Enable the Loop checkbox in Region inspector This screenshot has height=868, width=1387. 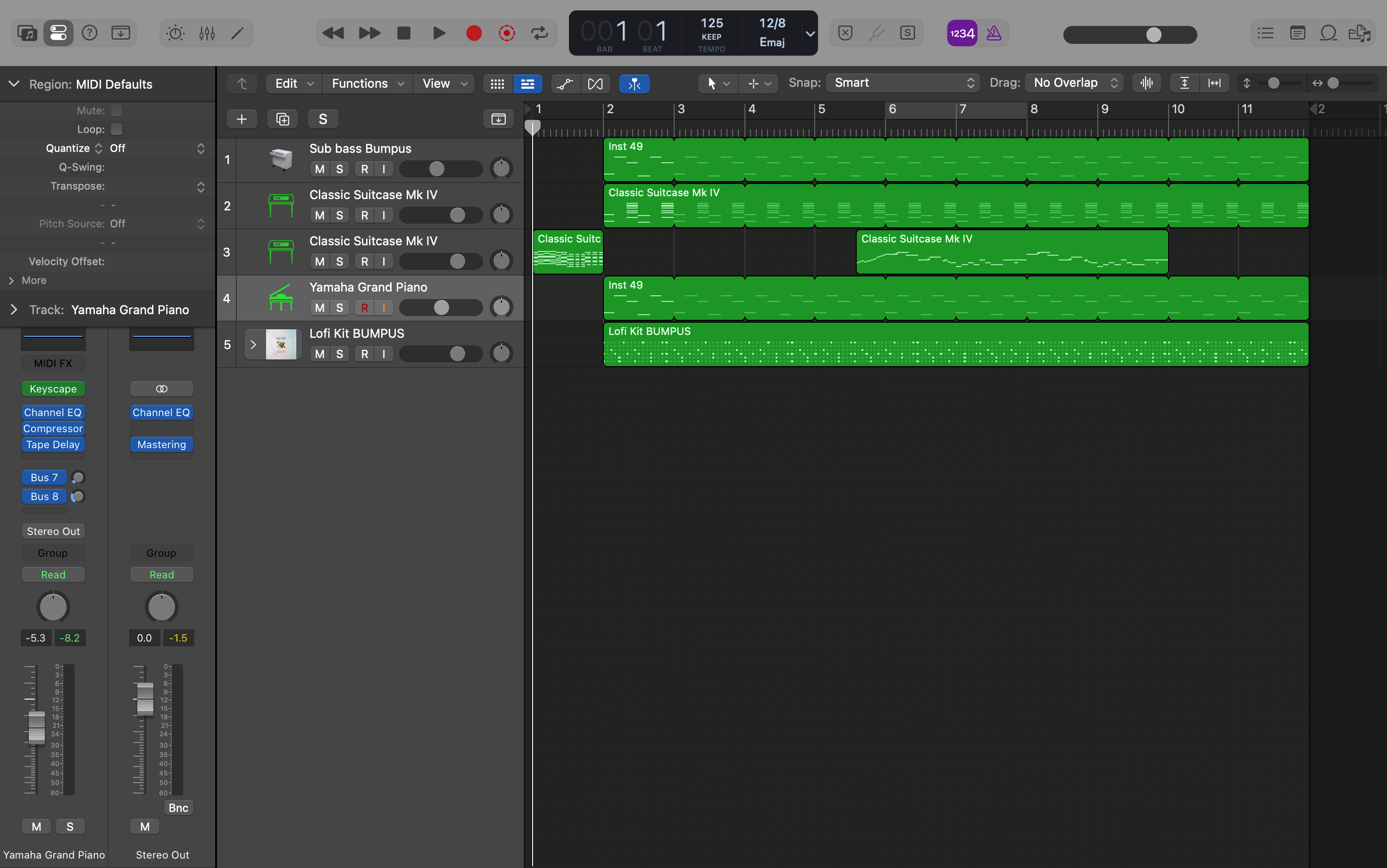tap(117, 129)
